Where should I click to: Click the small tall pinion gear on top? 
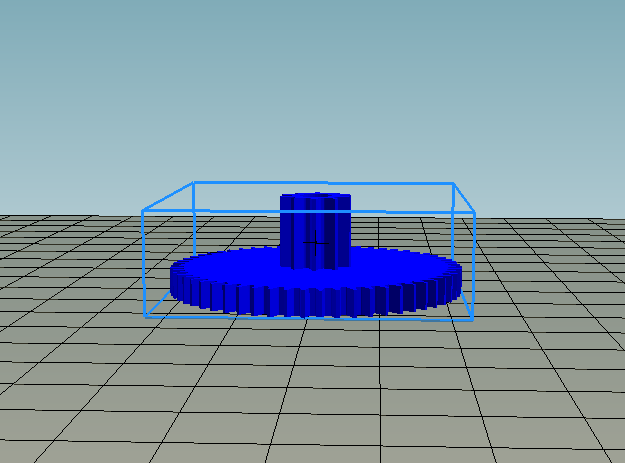(315, 230)
